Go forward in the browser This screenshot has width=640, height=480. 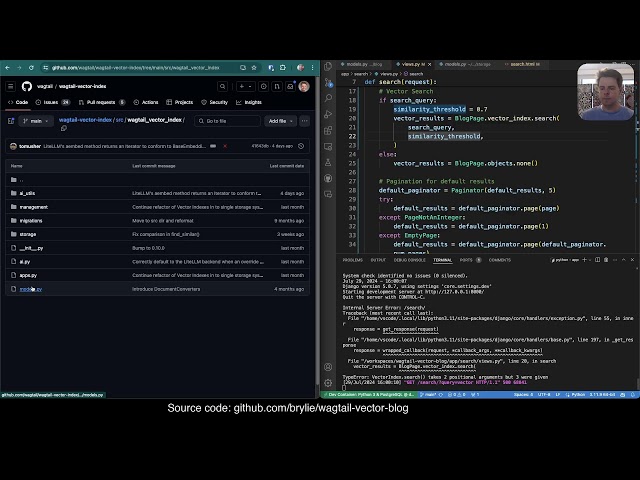[x=19, y=68]
